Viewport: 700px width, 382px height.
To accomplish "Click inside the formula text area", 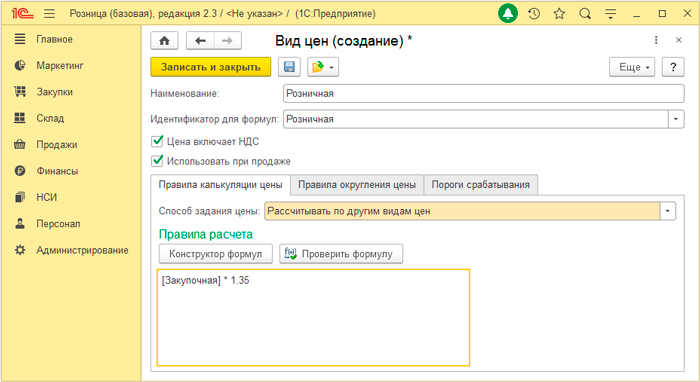I will point(313,317).
